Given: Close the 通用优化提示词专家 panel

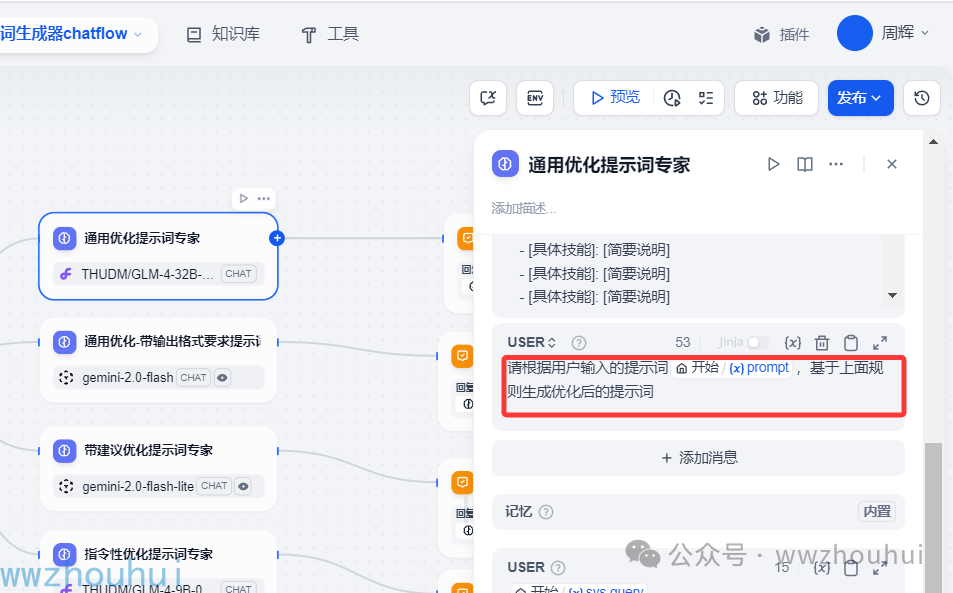Looking at the screenshot, I should (892, 164).
